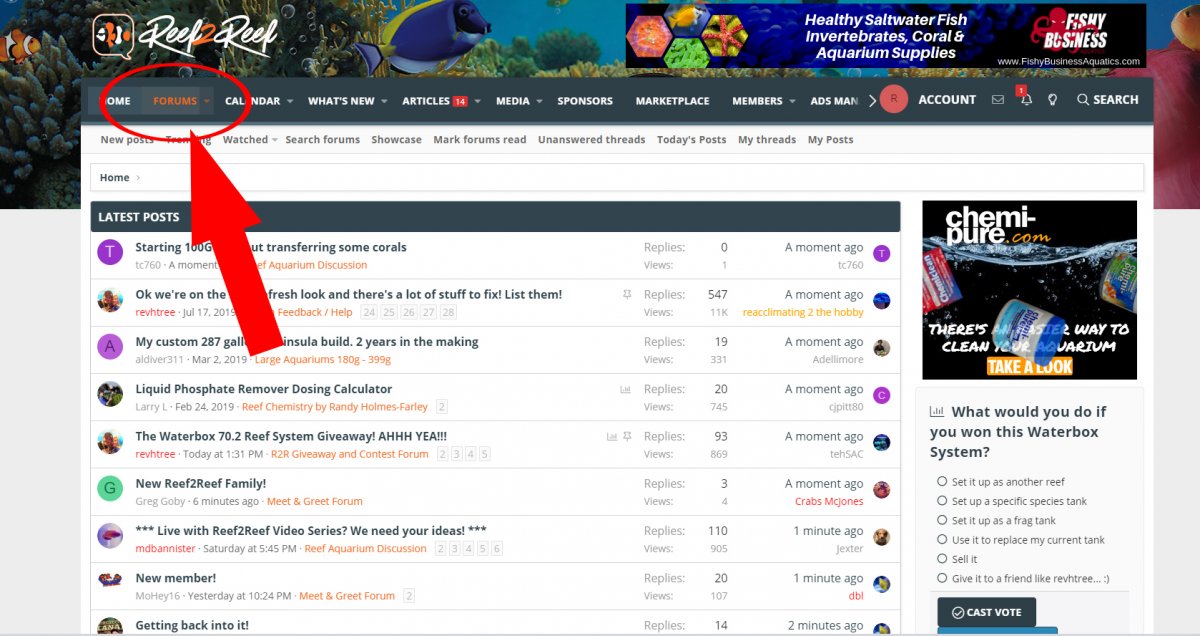Click the red R account avatar
Image resolution: width=1200 pixels, height=636 pixels.
[x=894, y=100]
